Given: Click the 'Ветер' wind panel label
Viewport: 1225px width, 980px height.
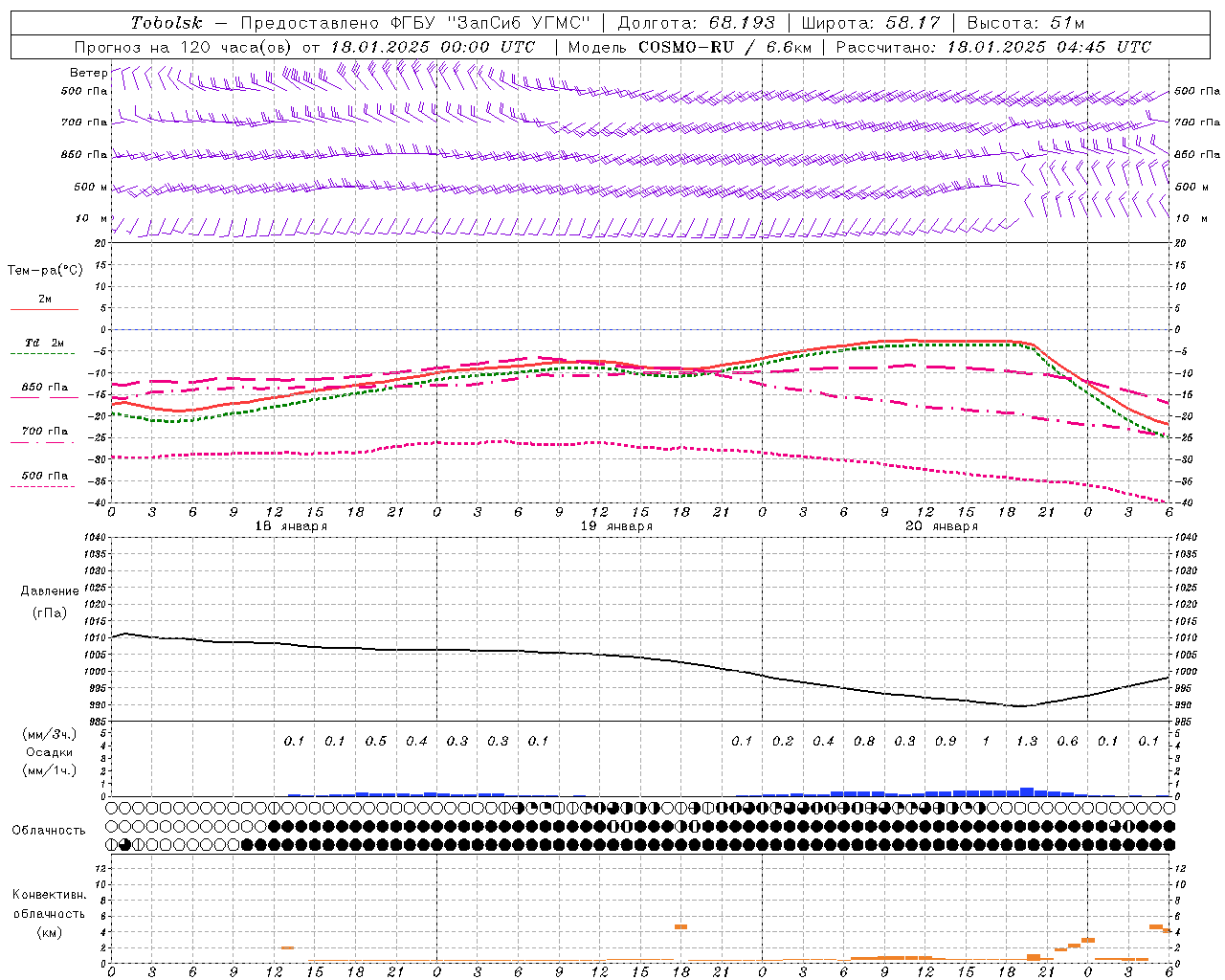Looking at the screenshot, I should point(88,73).
